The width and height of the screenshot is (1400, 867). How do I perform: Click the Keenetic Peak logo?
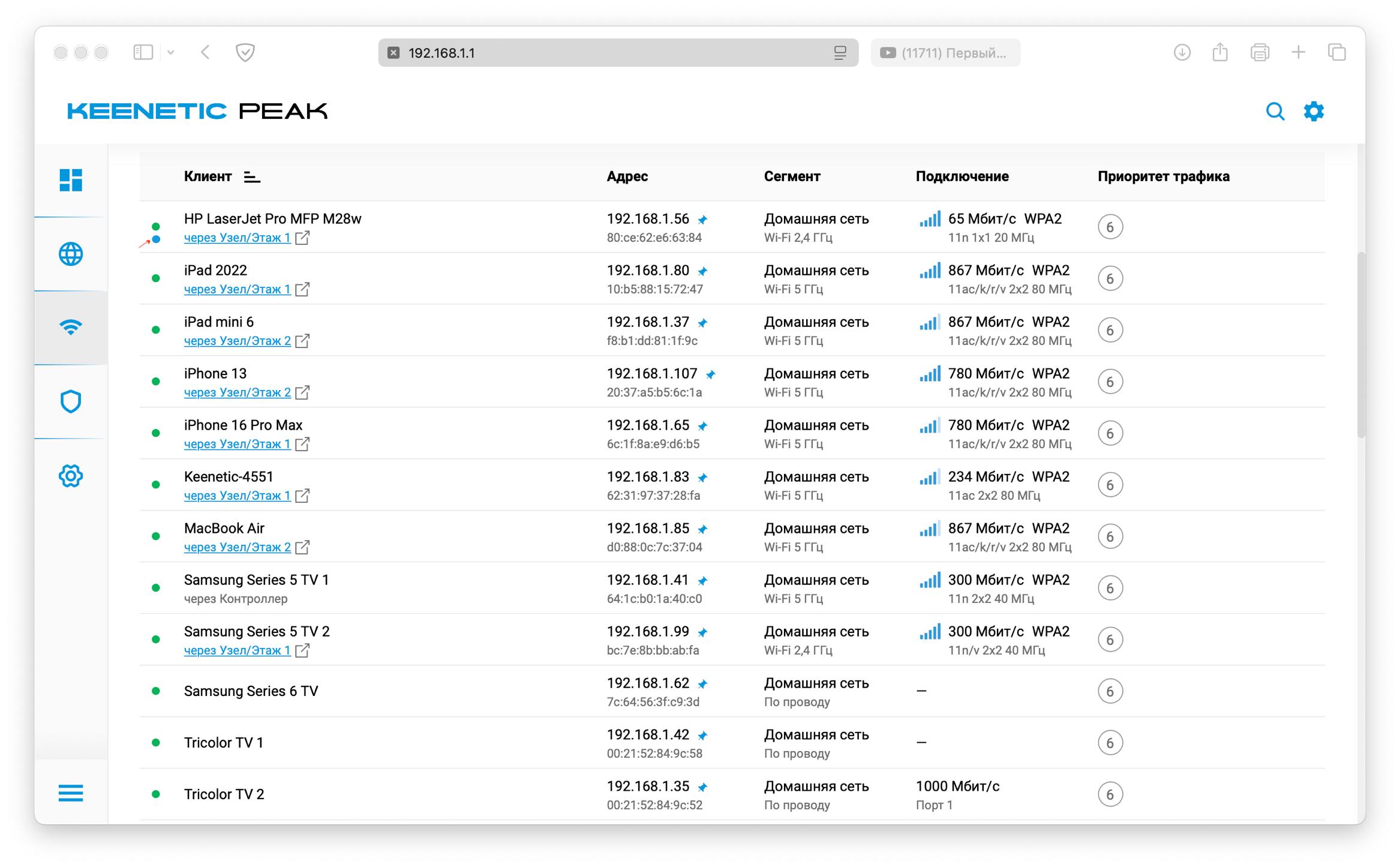point(197,112)
